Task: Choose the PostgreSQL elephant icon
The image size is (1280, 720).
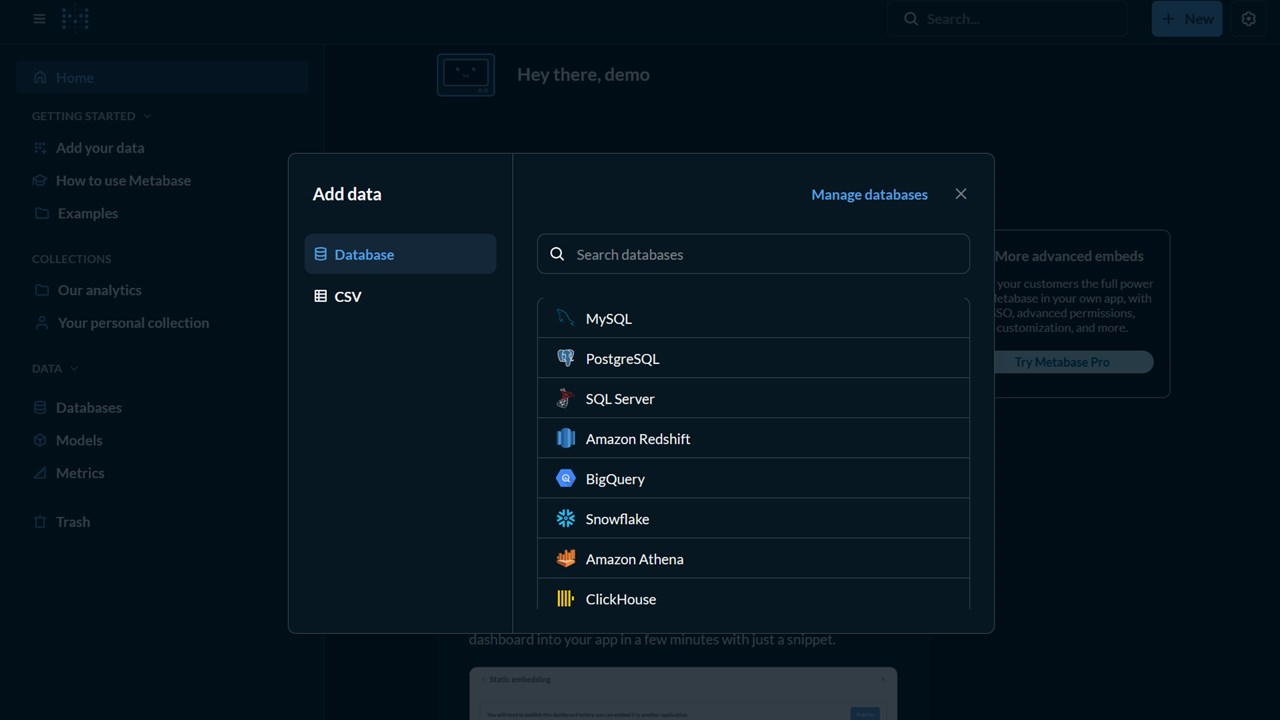Action: tap(566, 358)
